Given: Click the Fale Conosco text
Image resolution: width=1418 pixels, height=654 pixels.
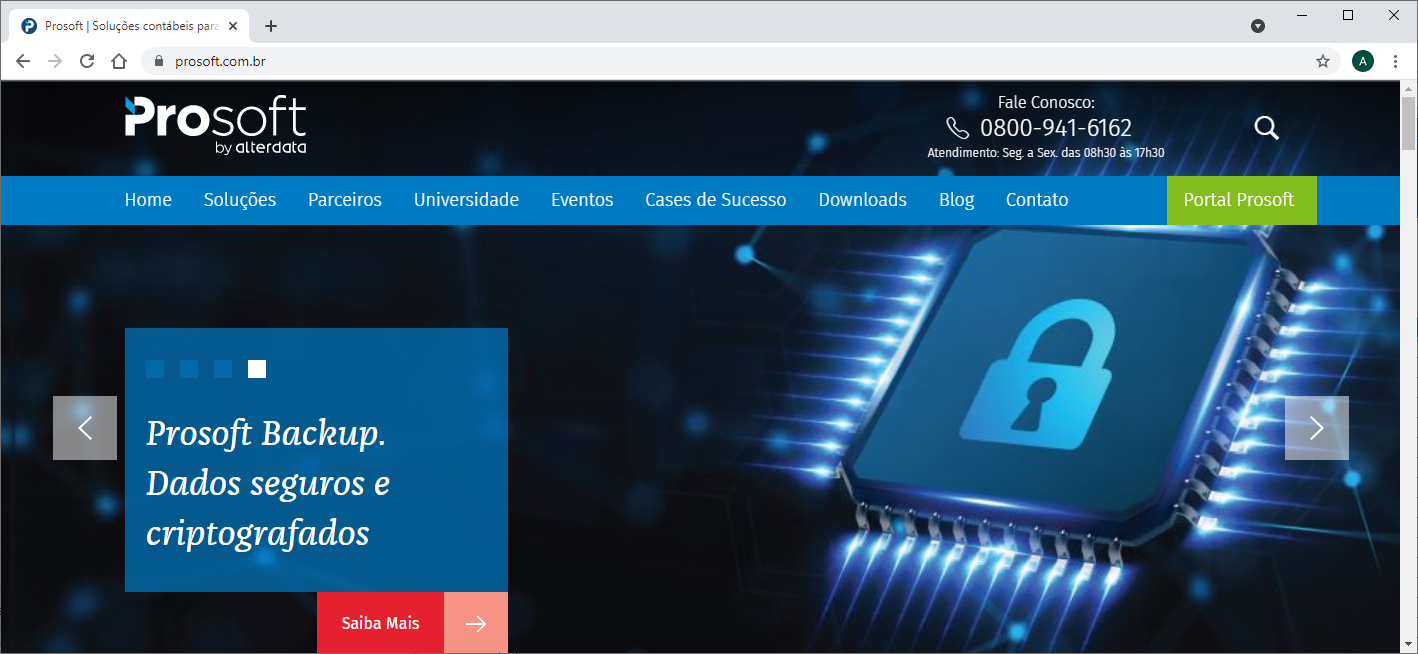Looking at the screenshot, I should (x=1046, y=102).
